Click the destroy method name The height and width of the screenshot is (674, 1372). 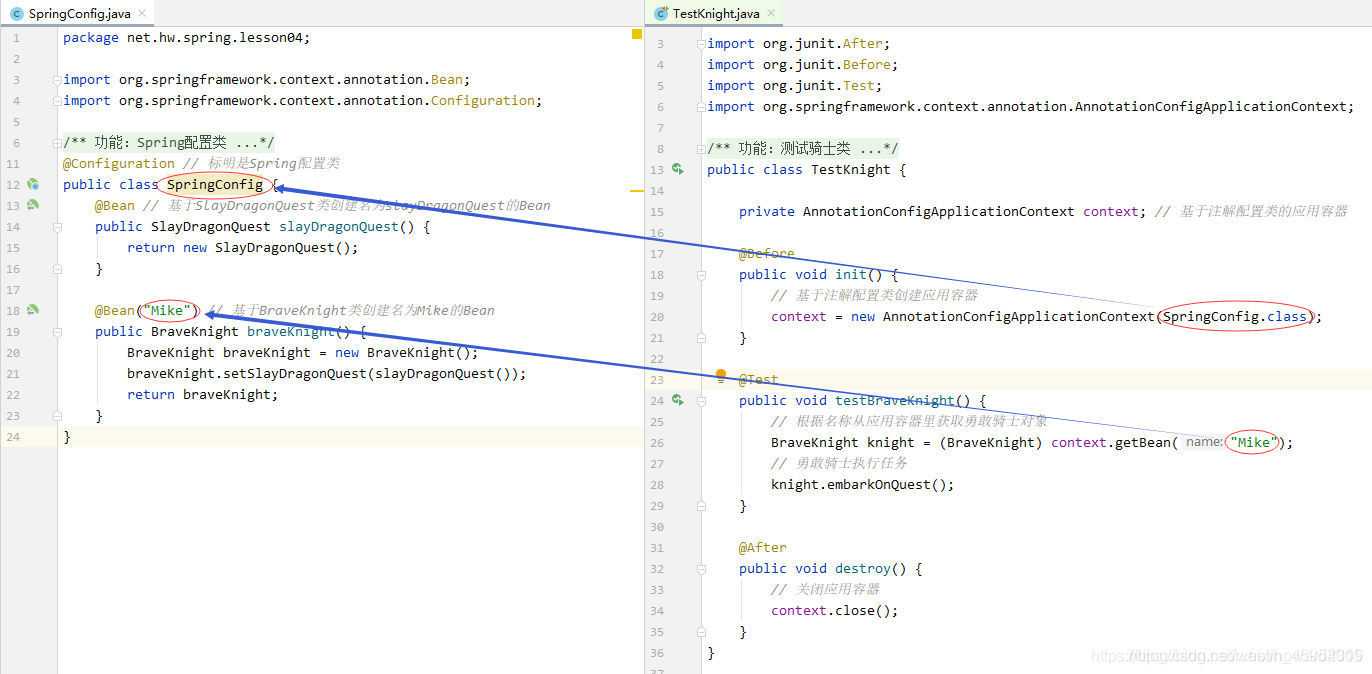863,568
